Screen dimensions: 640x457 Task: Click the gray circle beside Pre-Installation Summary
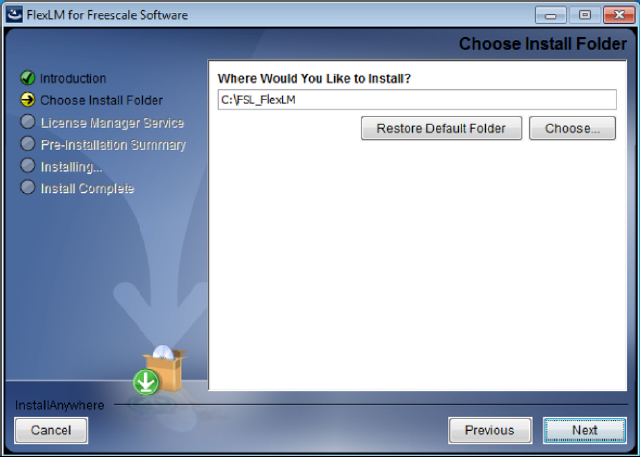[28, 143]
